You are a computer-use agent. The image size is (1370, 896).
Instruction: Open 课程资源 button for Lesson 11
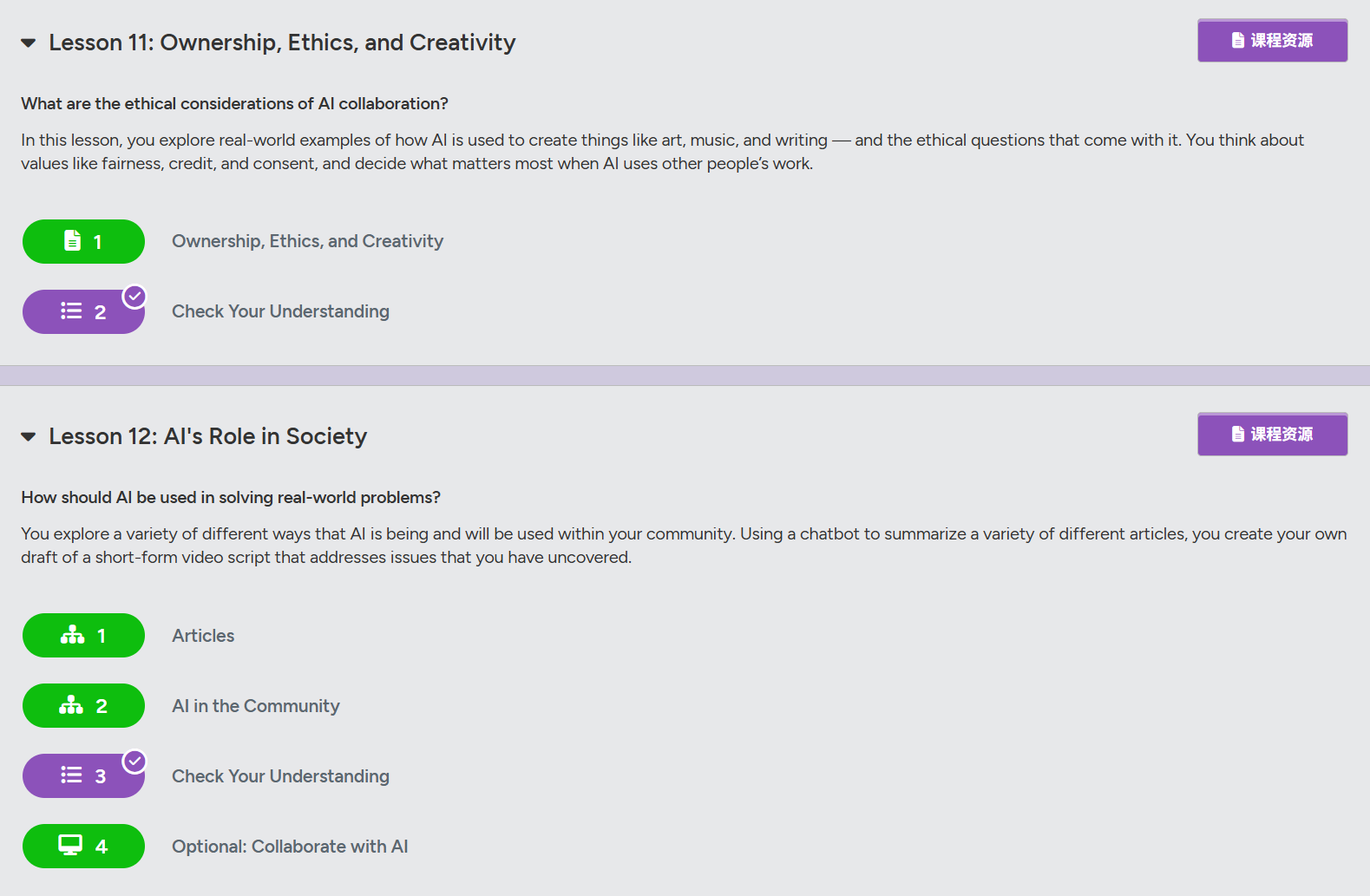[x=1273, y=40]
